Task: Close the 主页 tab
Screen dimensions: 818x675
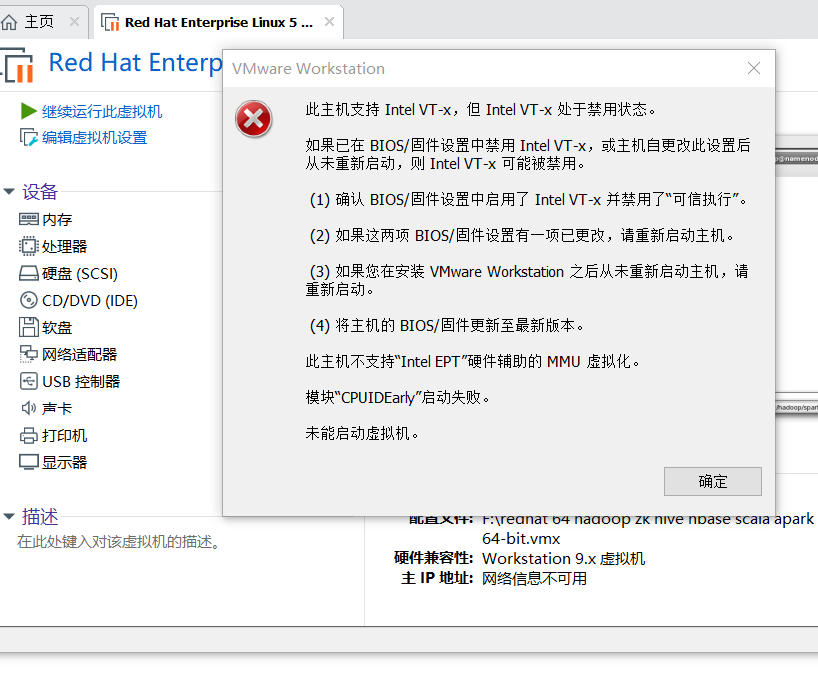Action: click(74, 21)
